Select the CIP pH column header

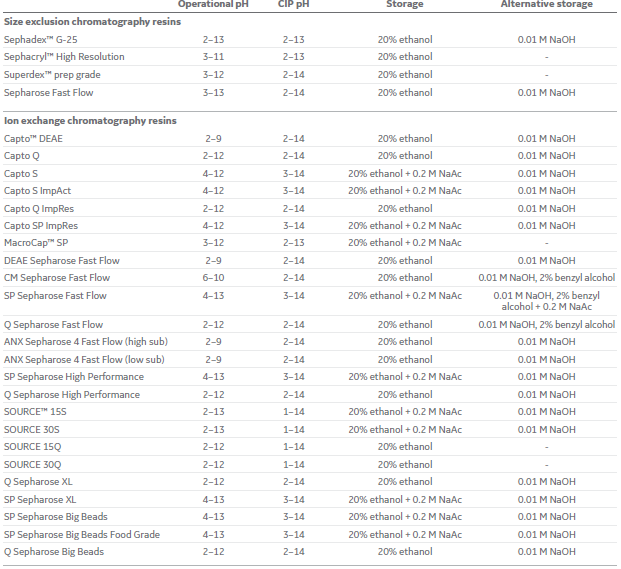pos(293,4)
